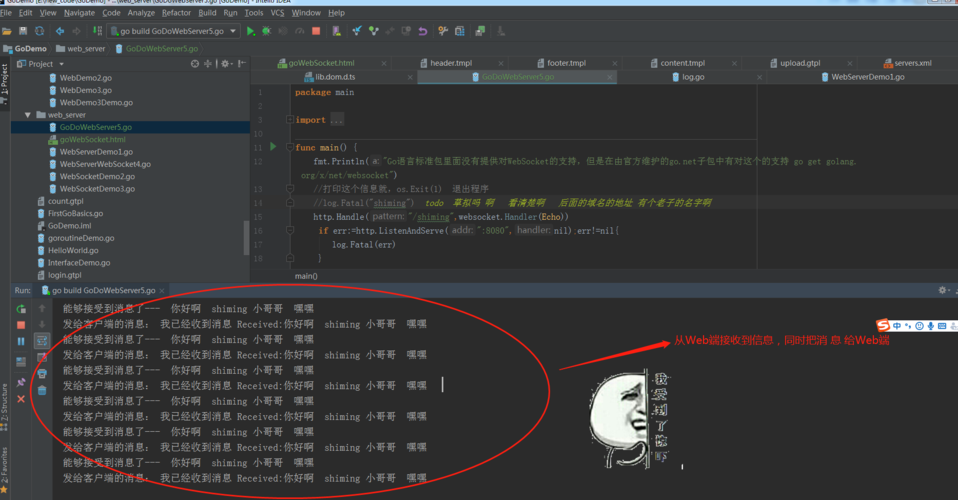This screenshot has width=958, height=500.
Task: Expand the folded import block
Action: coord(290,120)
